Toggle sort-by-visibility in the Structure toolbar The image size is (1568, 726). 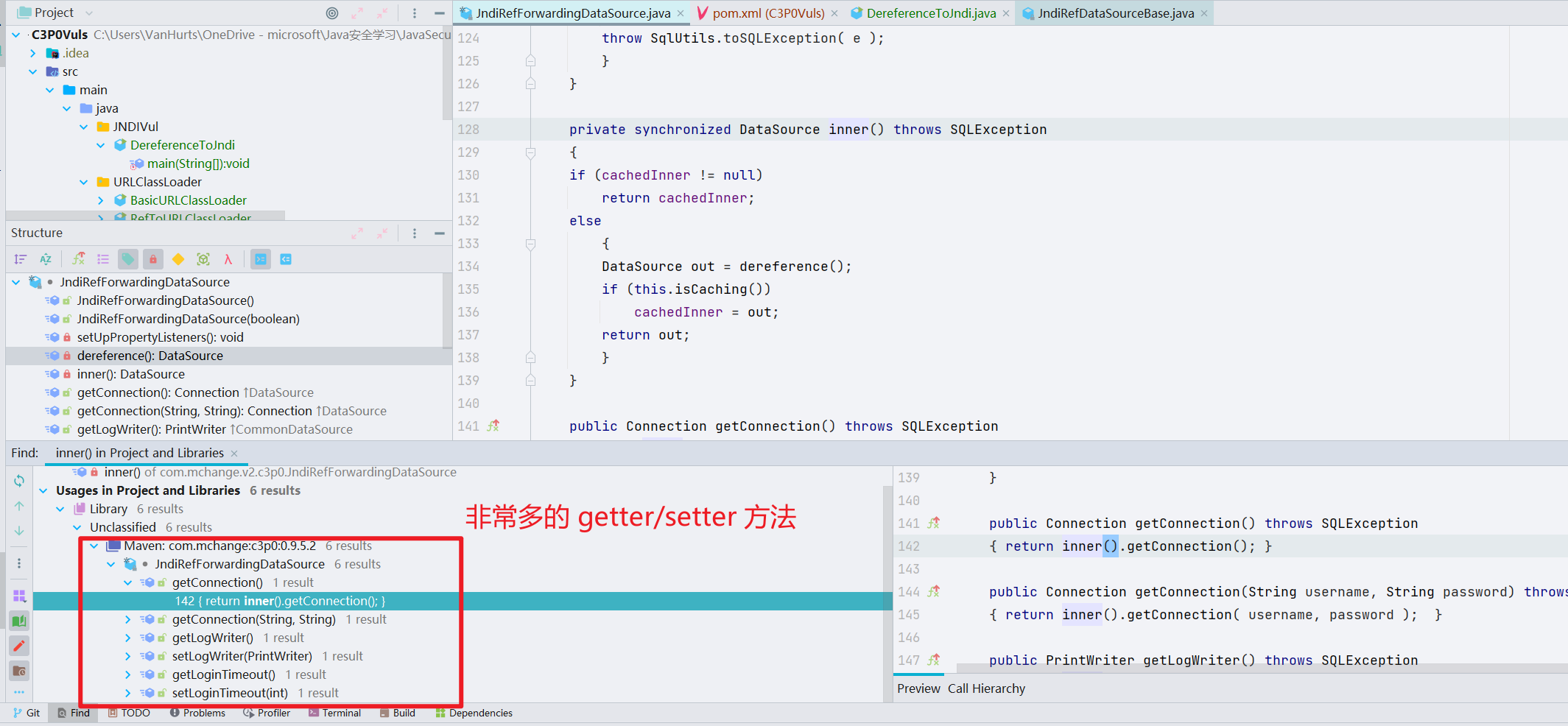[x=20, y=258]
